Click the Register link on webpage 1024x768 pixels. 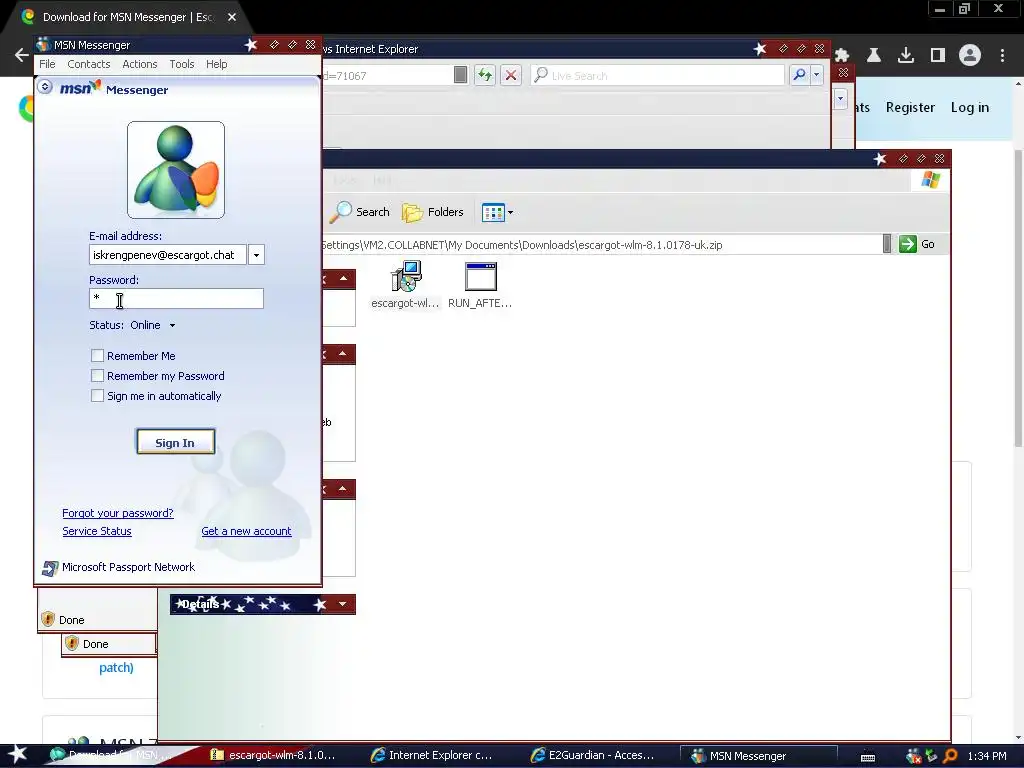[x=910, y=108]
